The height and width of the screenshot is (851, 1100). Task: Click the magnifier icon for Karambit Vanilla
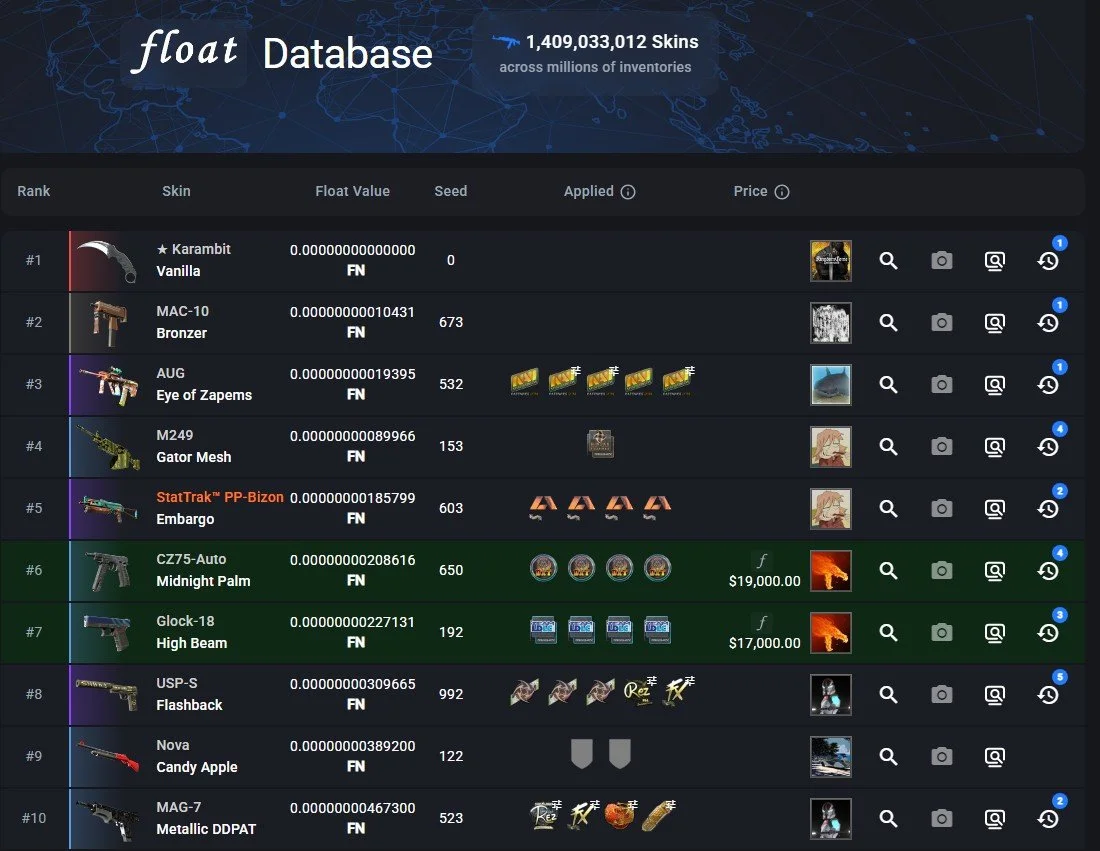888,261
